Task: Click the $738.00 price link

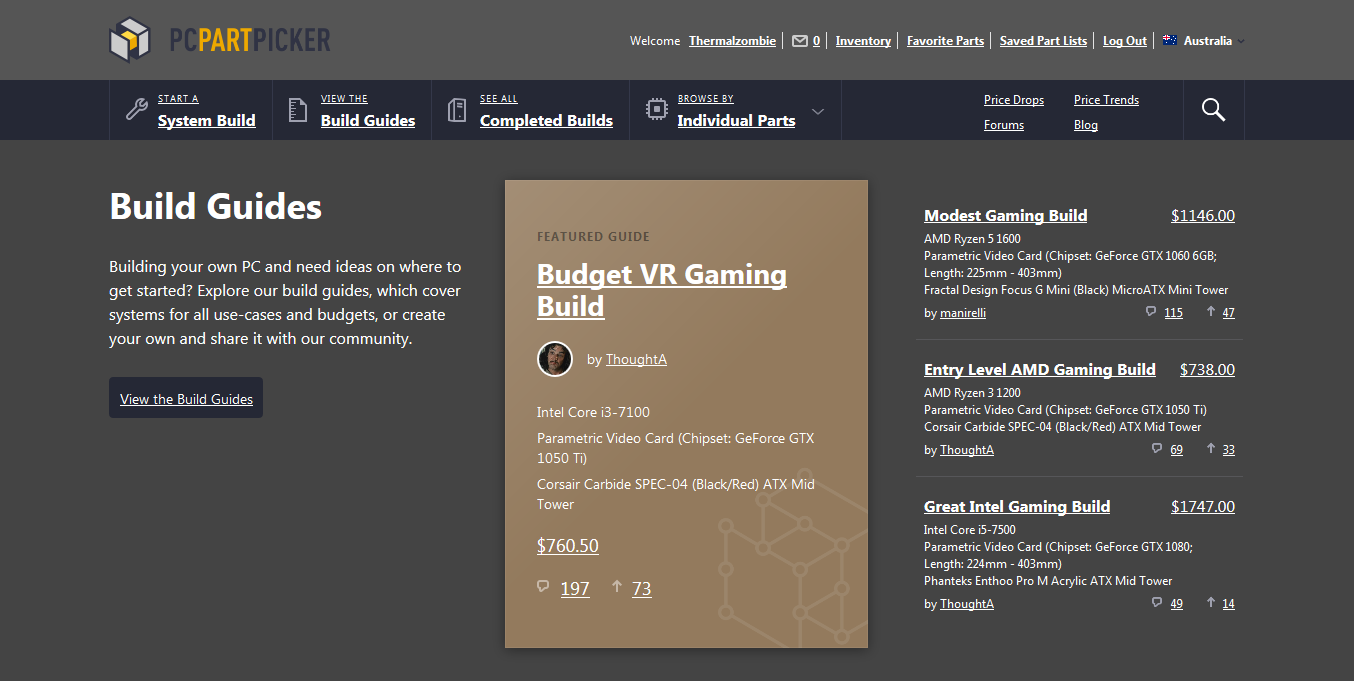Action: coord(1207,369)
